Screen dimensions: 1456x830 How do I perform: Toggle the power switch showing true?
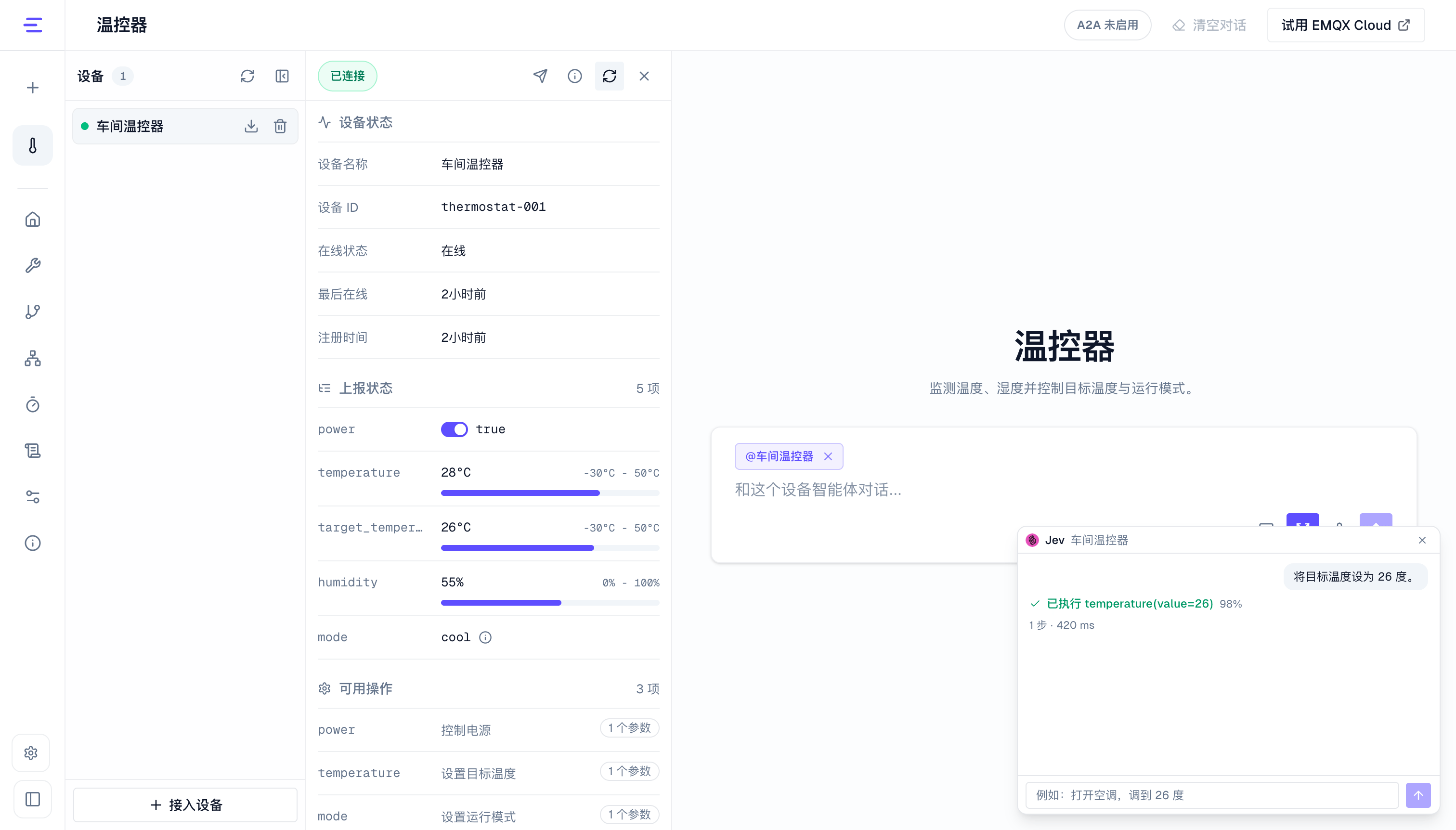click(455, 429)
